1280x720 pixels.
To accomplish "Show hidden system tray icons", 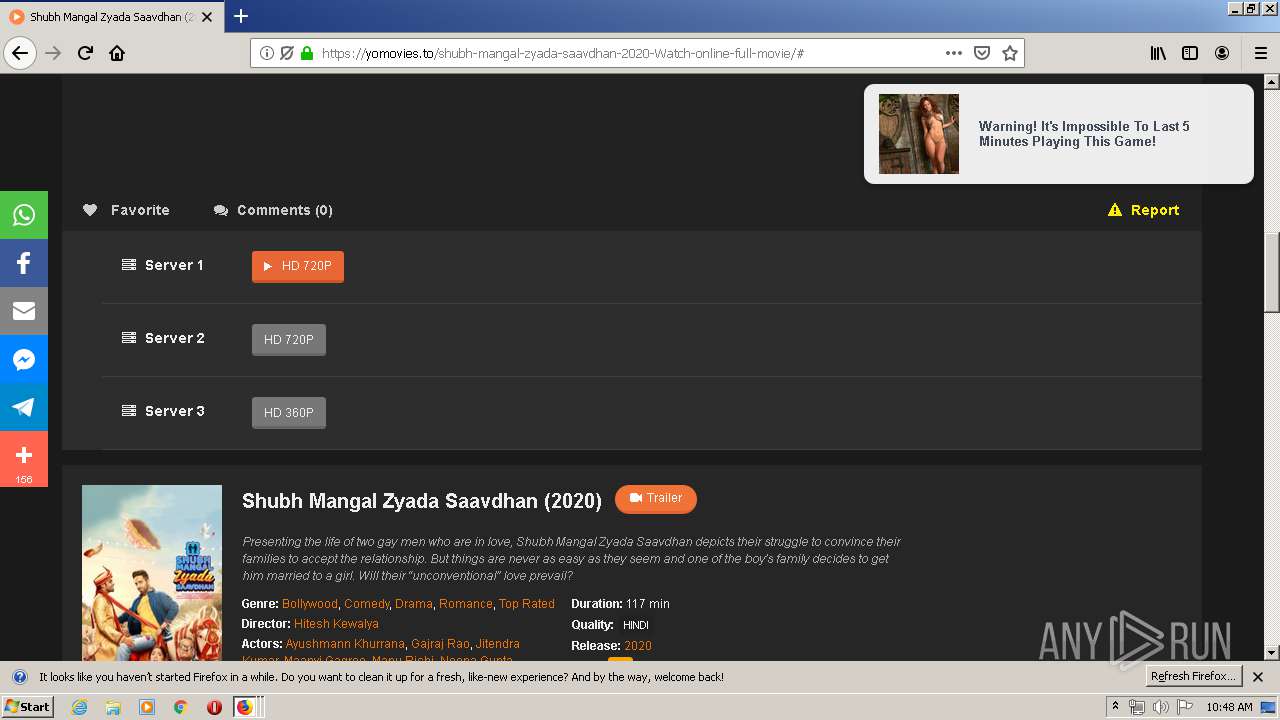I will (1116, 707).
